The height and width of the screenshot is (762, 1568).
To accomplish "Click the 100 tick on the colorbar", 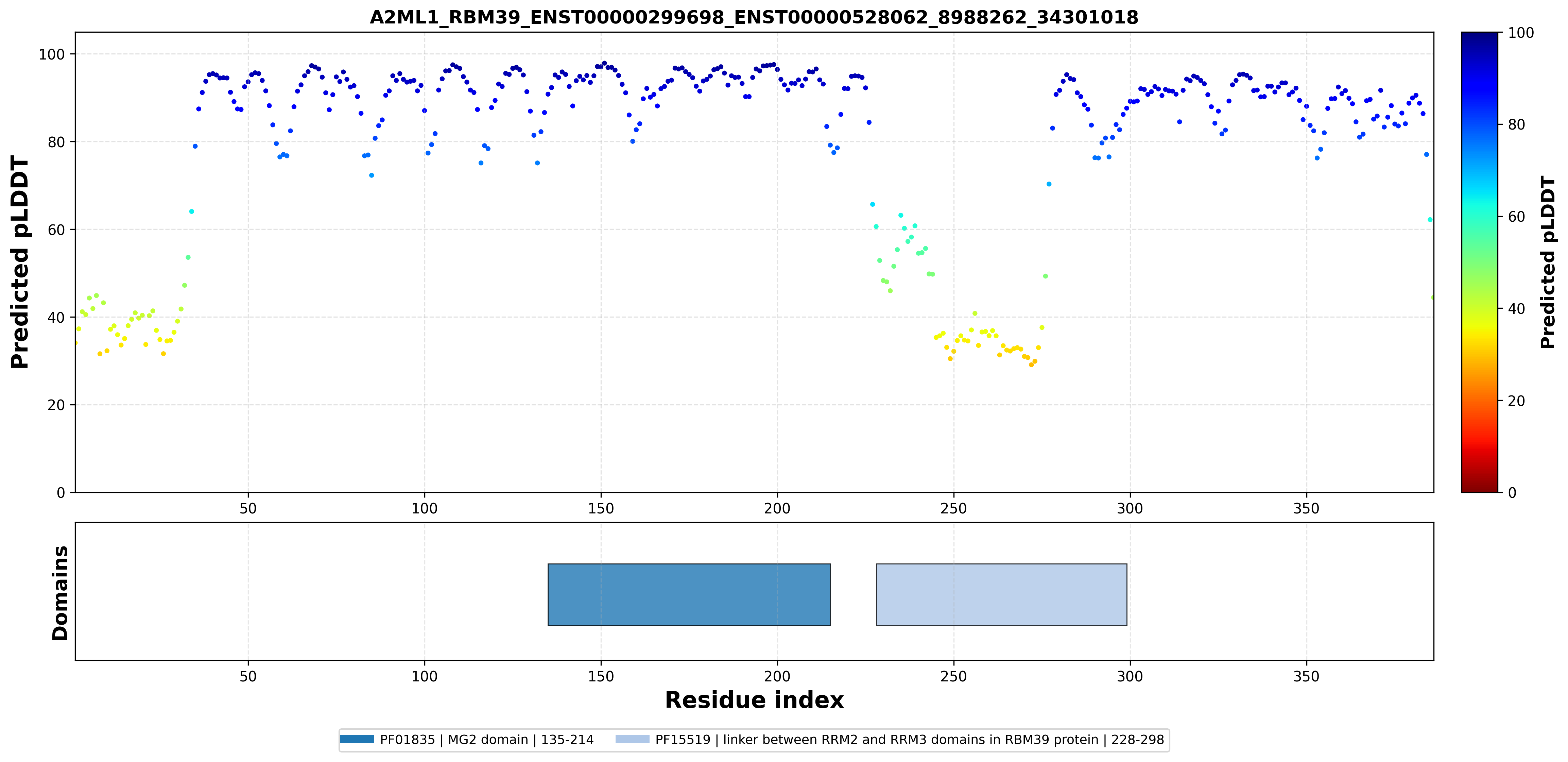I will pyautogui.click(x=1520, y=33).
